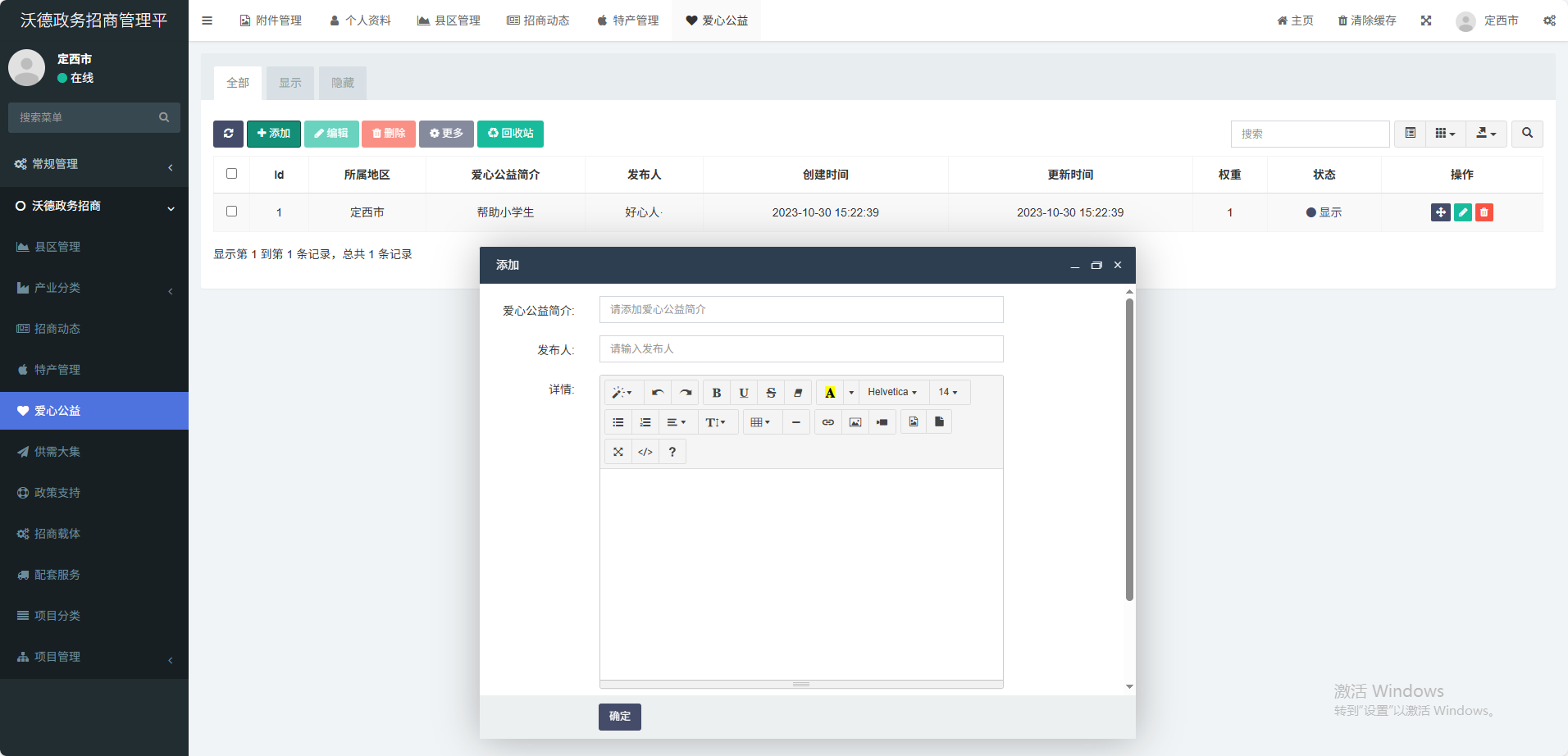The height and width of the screenshot is (756, 1568).
Task: Click the refresh button above the table
Action: (228, 134)
